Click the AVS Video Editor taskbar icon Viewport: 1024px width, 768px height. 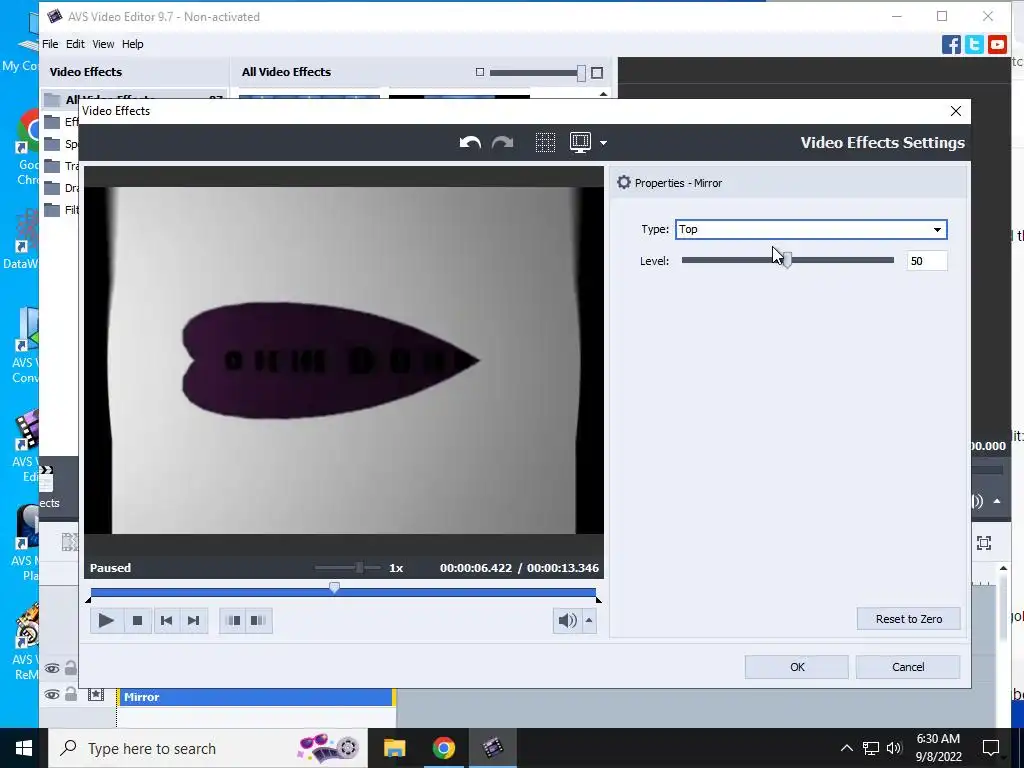point(493,748)
